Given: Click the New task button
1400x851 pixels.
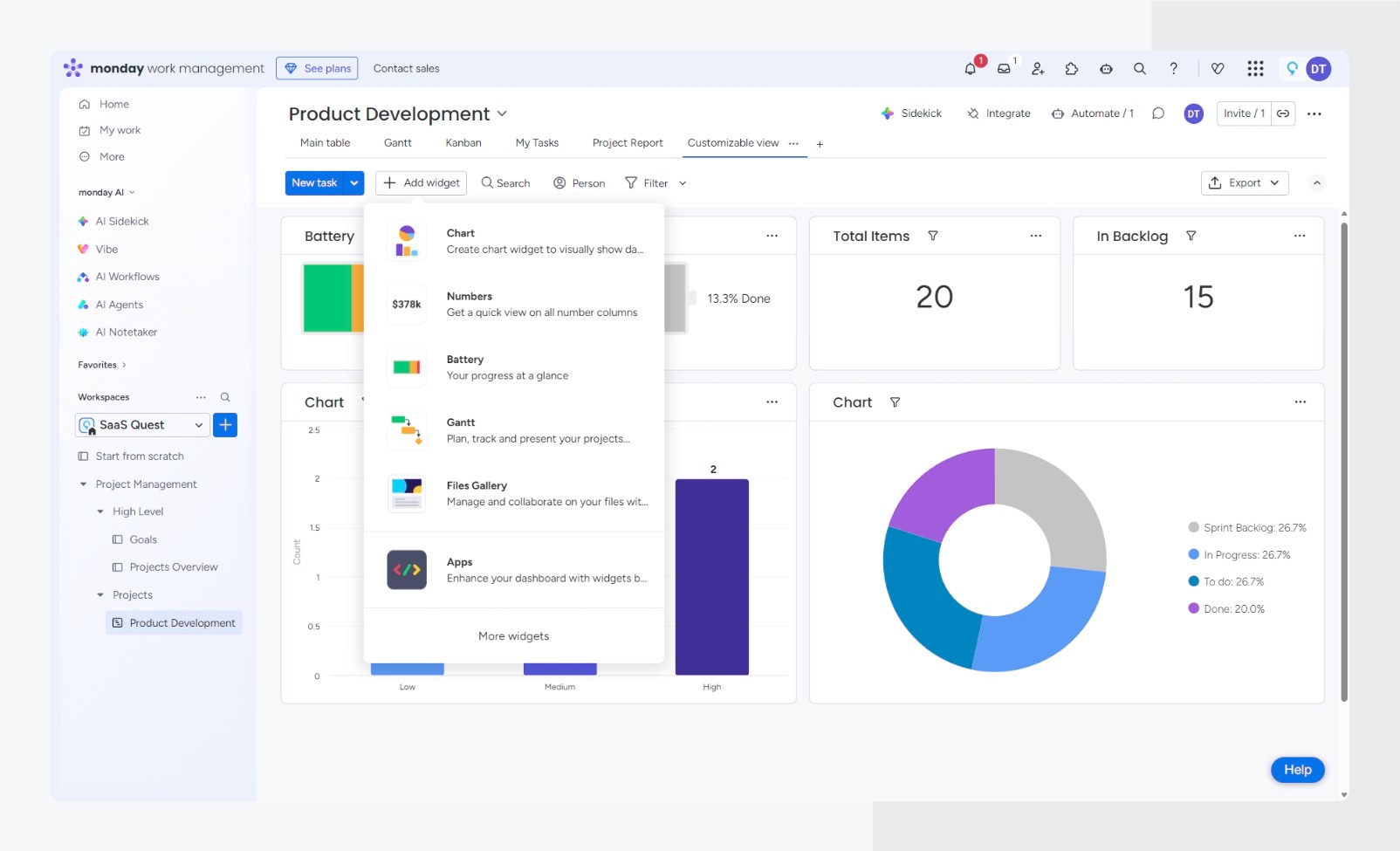Looking at the screenshot, I should click(x=314, y=183).
